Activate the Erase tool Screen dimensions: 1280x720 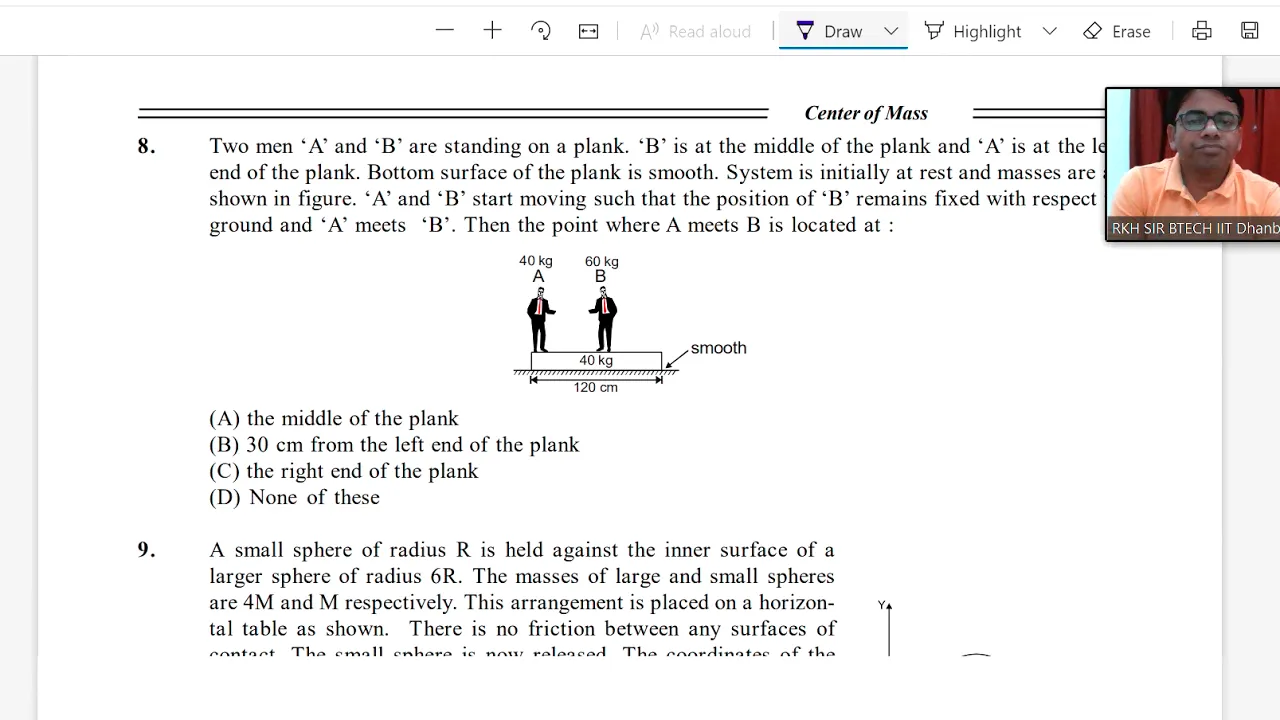1117,31
